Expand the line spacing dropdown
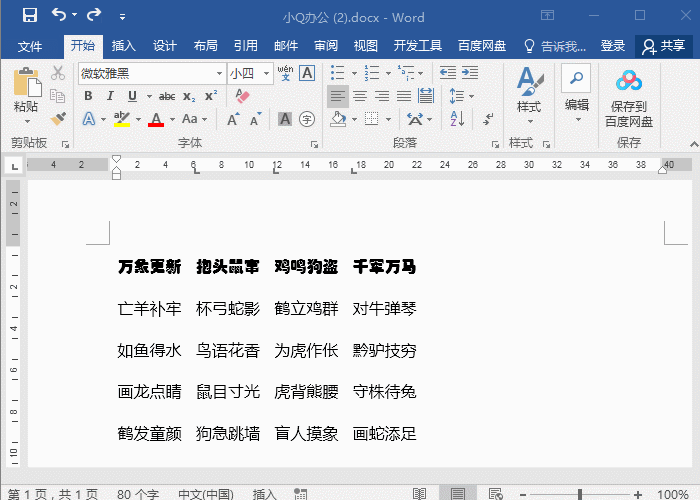The width and height of the screenshot is (700, 500). (470, 96)
